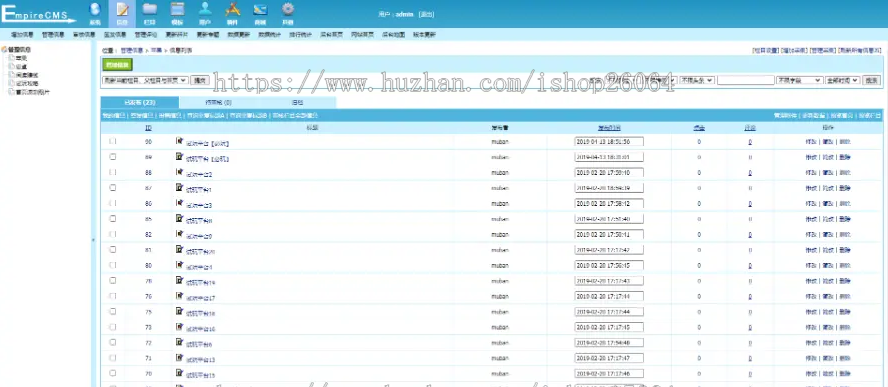
Task: Click the green Add Information button
Action: pyautogui.click(x=117, y=65)
